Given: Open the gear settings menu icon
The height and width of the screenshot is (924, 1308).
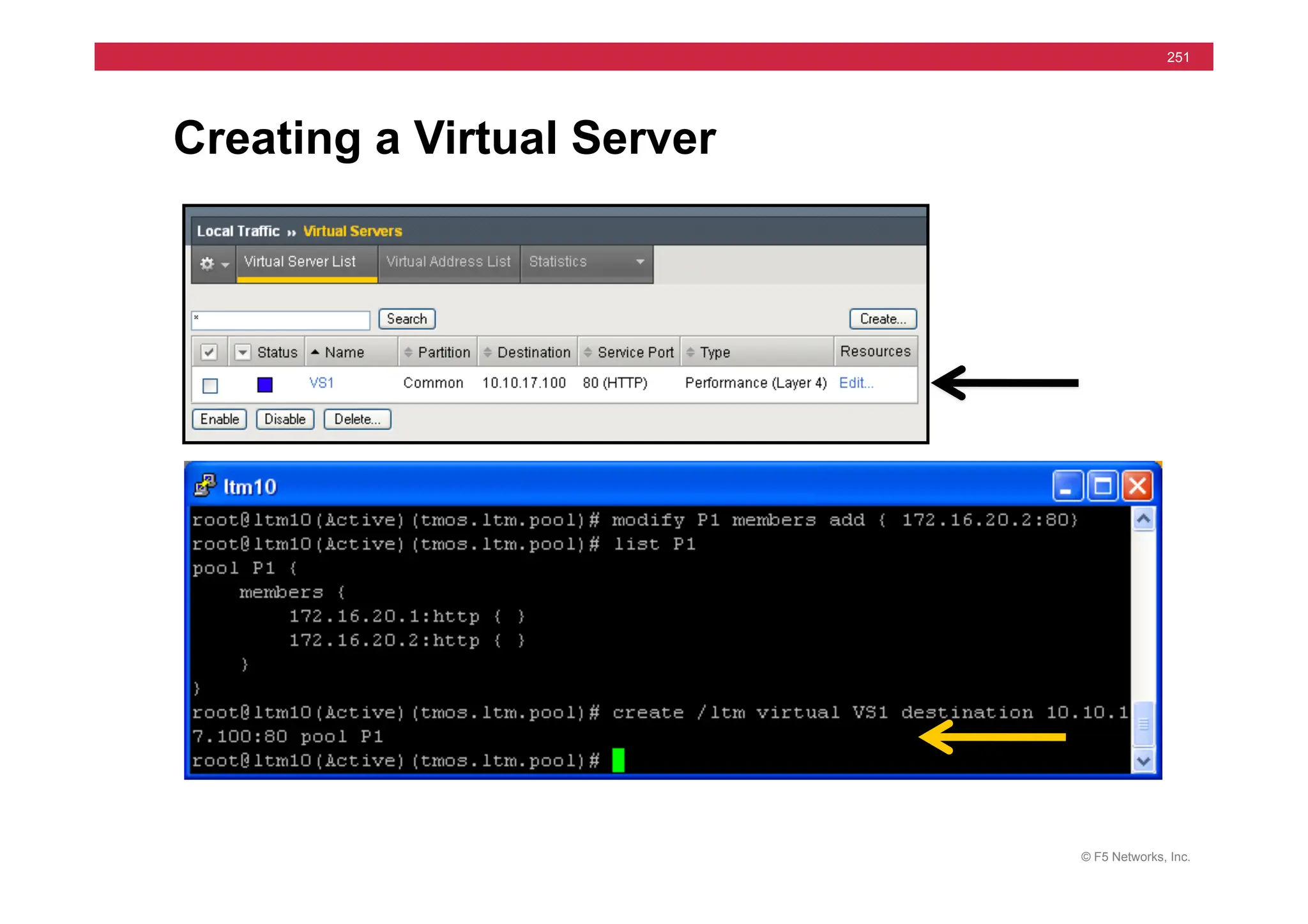Looking at the screenshot, I should coord(213,263).
